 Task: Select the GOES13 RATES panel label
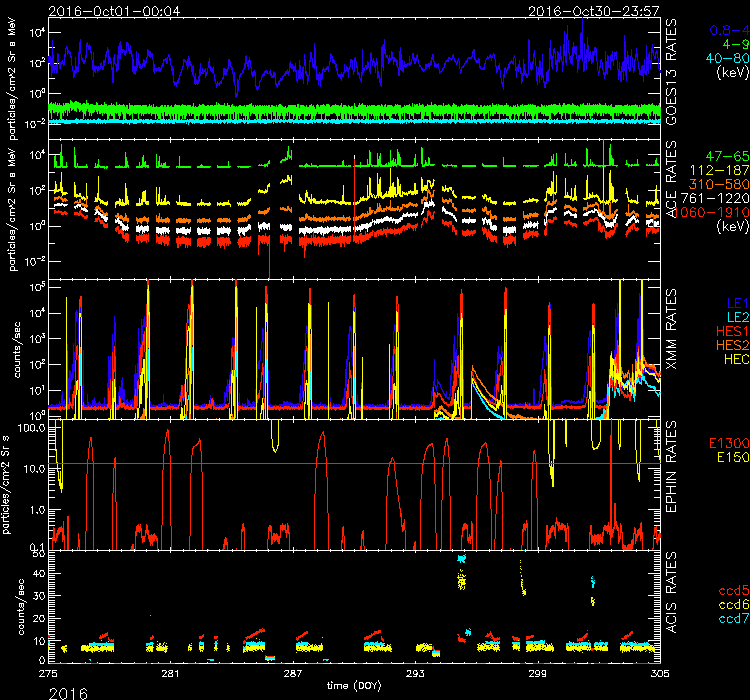[x=671, y=72]
